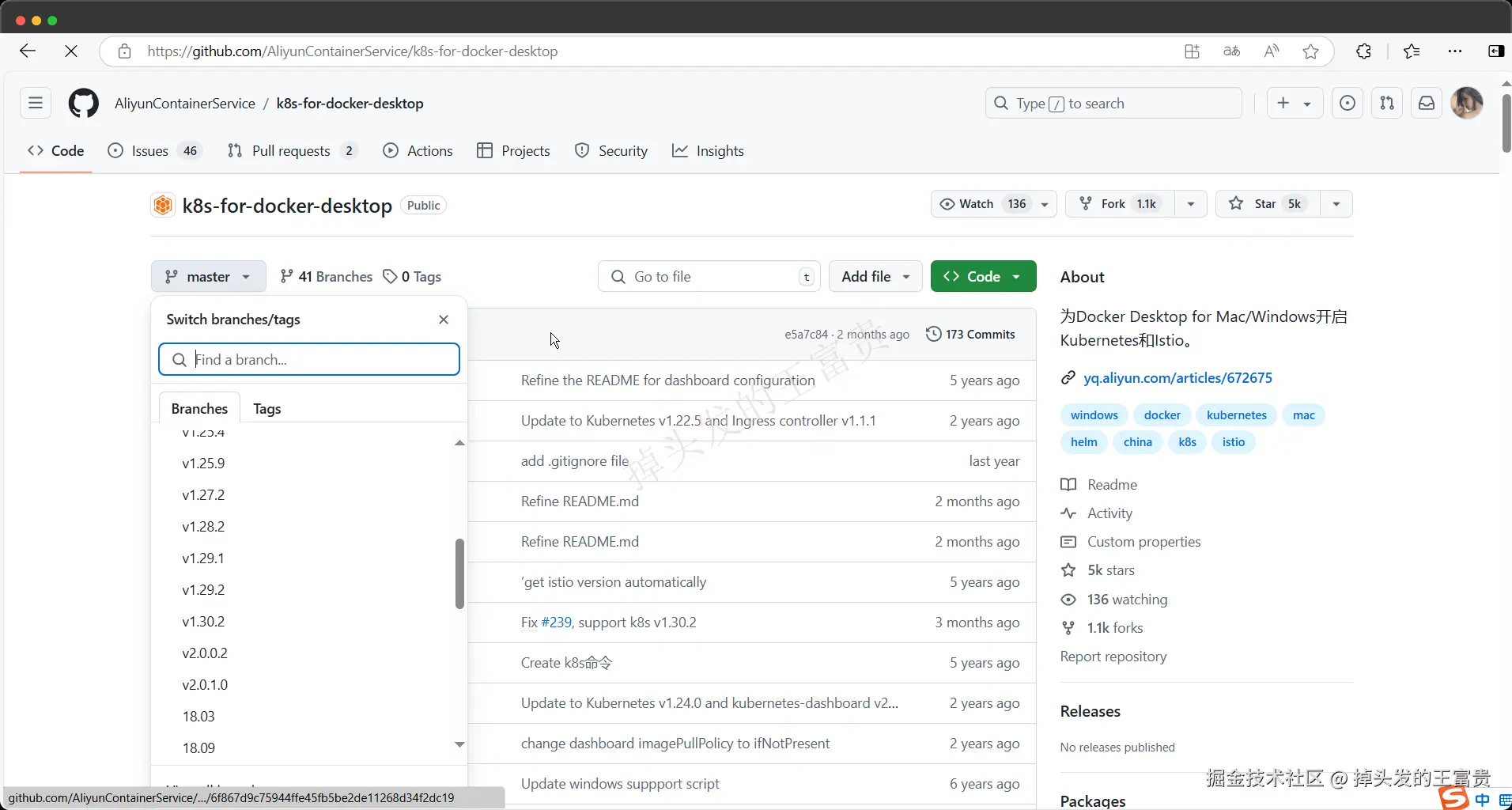Viewport: 1512px width, 810px height.
Task: Click the Sogou input method icon
Action: [1453, 798]
